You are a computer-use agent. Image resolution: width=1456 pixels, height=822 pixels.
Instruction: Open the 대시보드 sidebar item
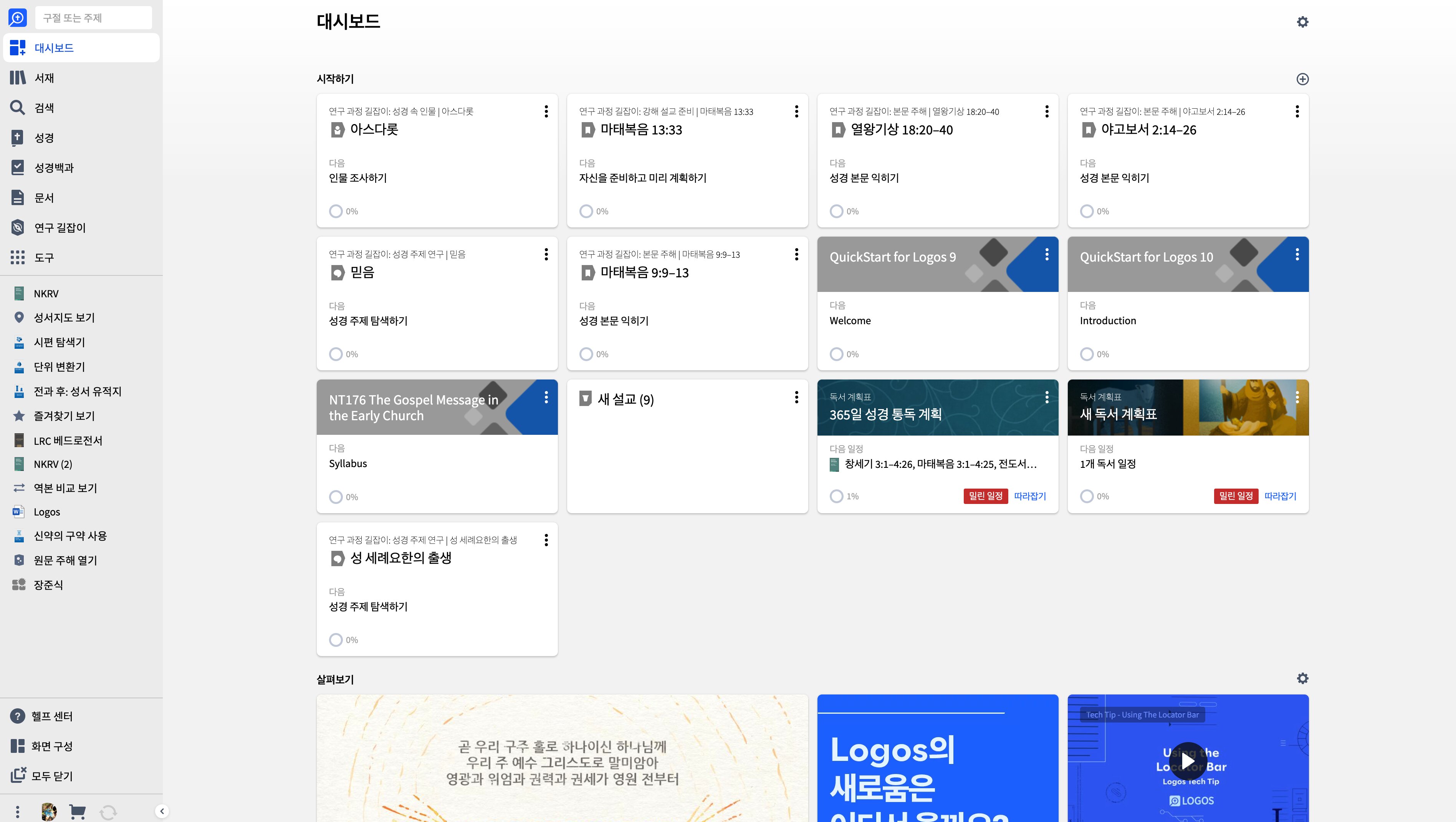point(81,48)
